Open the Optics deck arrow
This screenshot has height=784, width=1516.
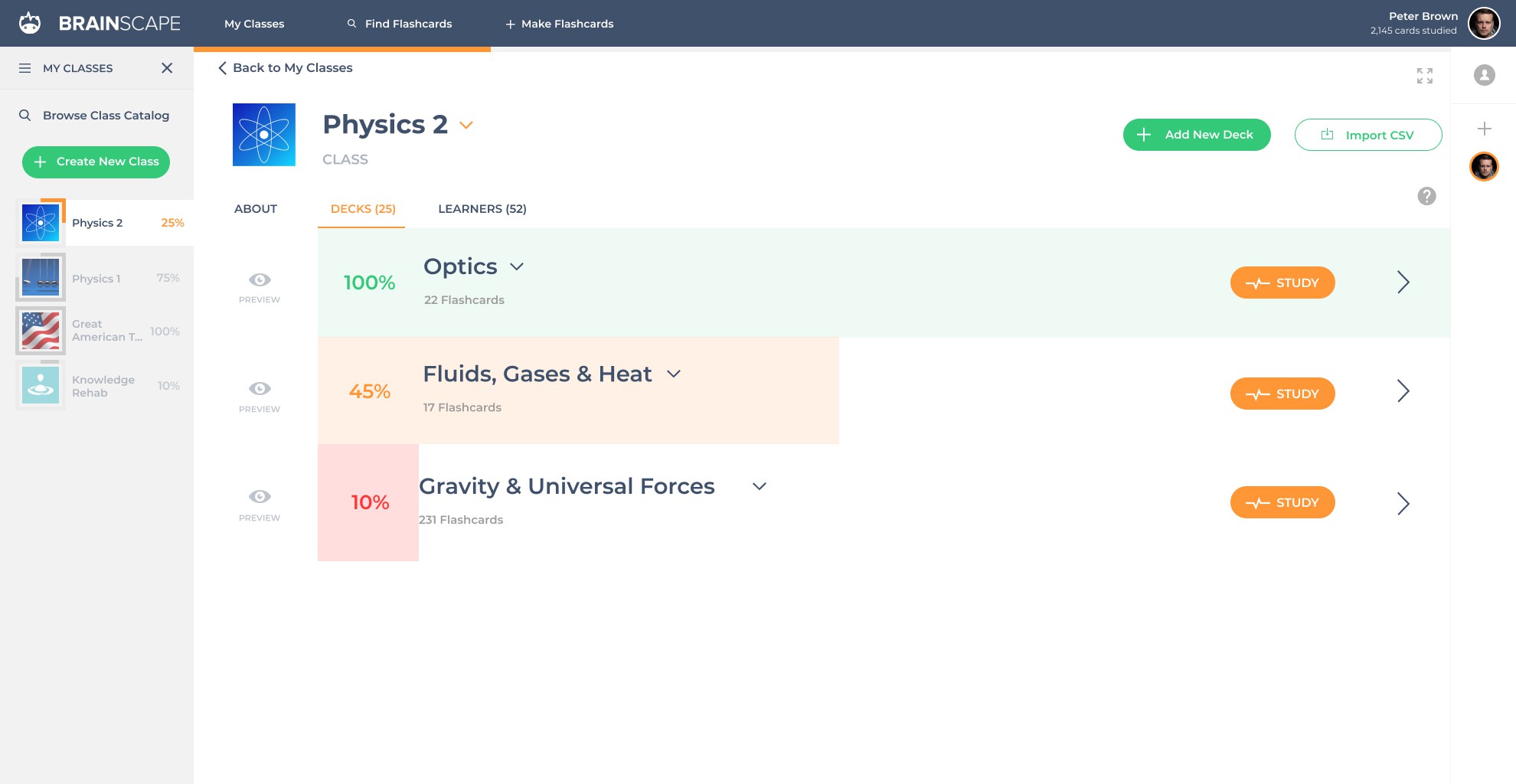pyautogui.click(x=1403, y=283)
